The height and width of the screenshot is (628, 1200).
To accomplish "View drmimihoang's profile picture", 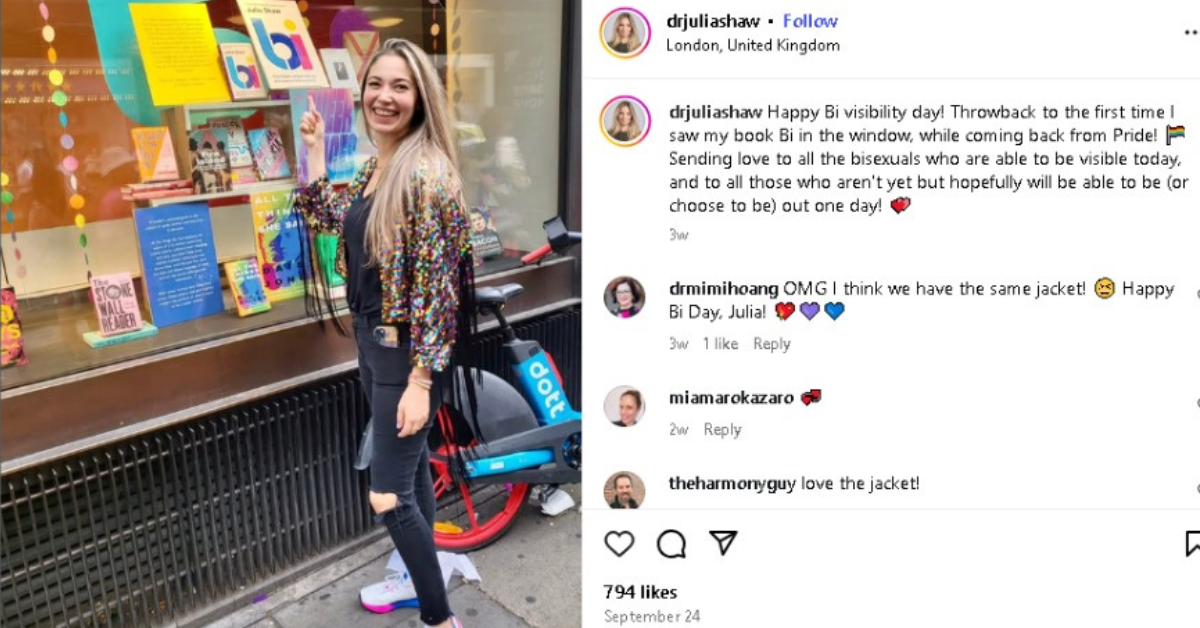I will (x=624, y=297).
